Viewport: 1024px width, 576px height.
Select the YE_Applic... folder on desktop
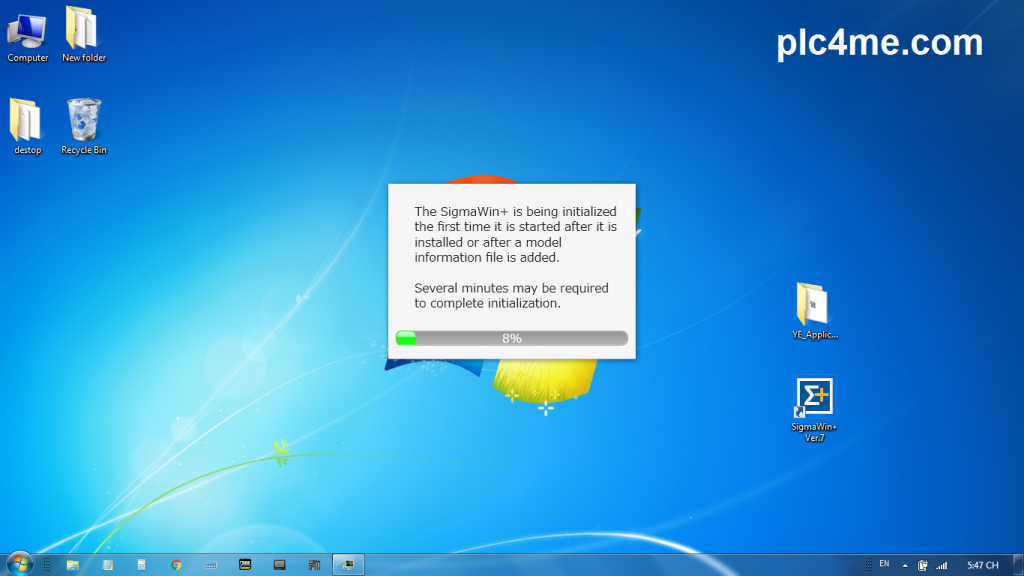pos(815,304)
